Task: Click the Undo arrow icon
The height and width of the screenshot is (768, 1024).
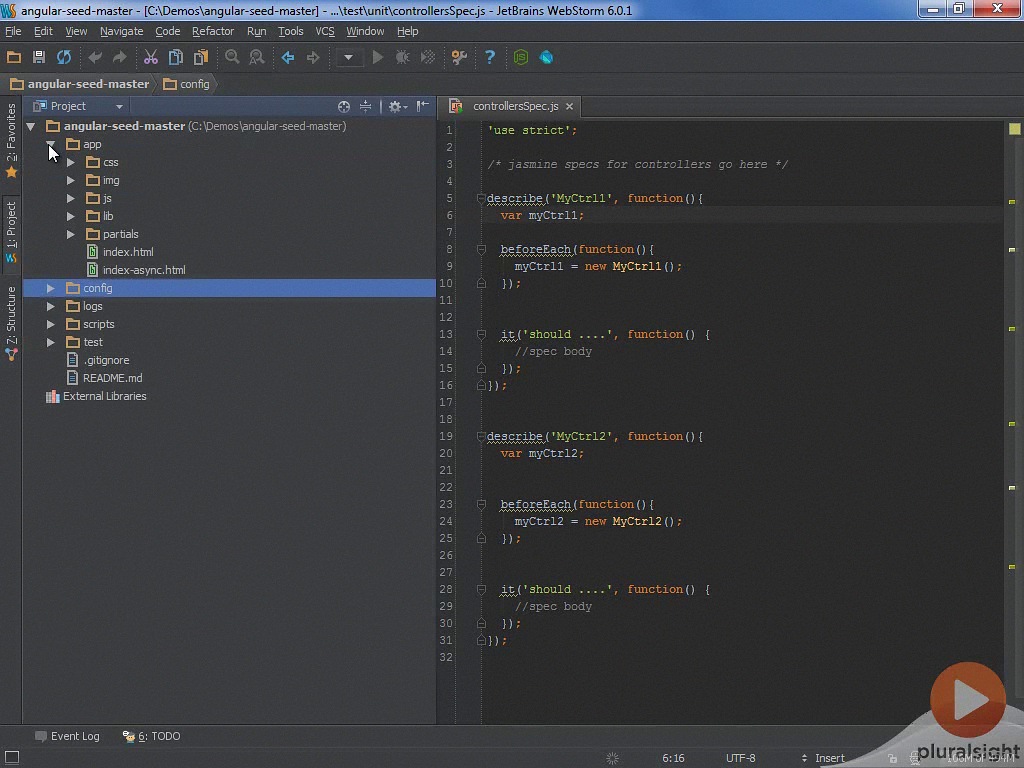Action: [95, 57]
